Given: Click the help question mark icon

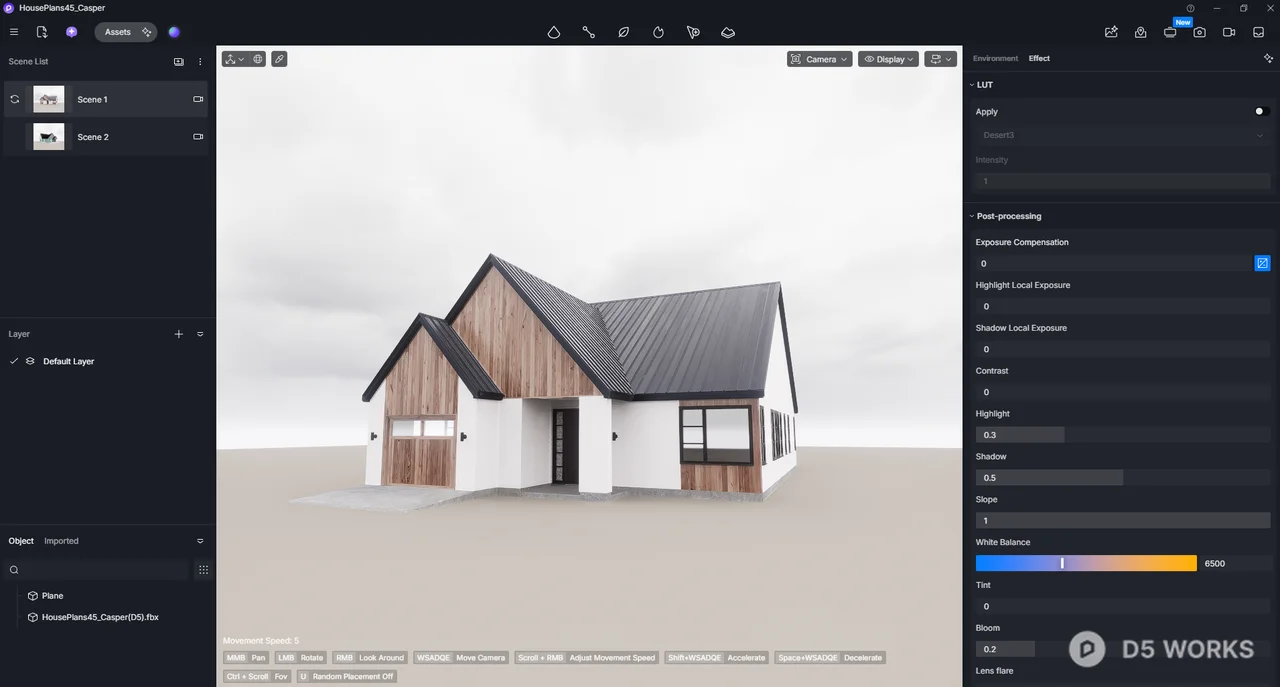Looking at the screenshot, I should point(1190,8).
